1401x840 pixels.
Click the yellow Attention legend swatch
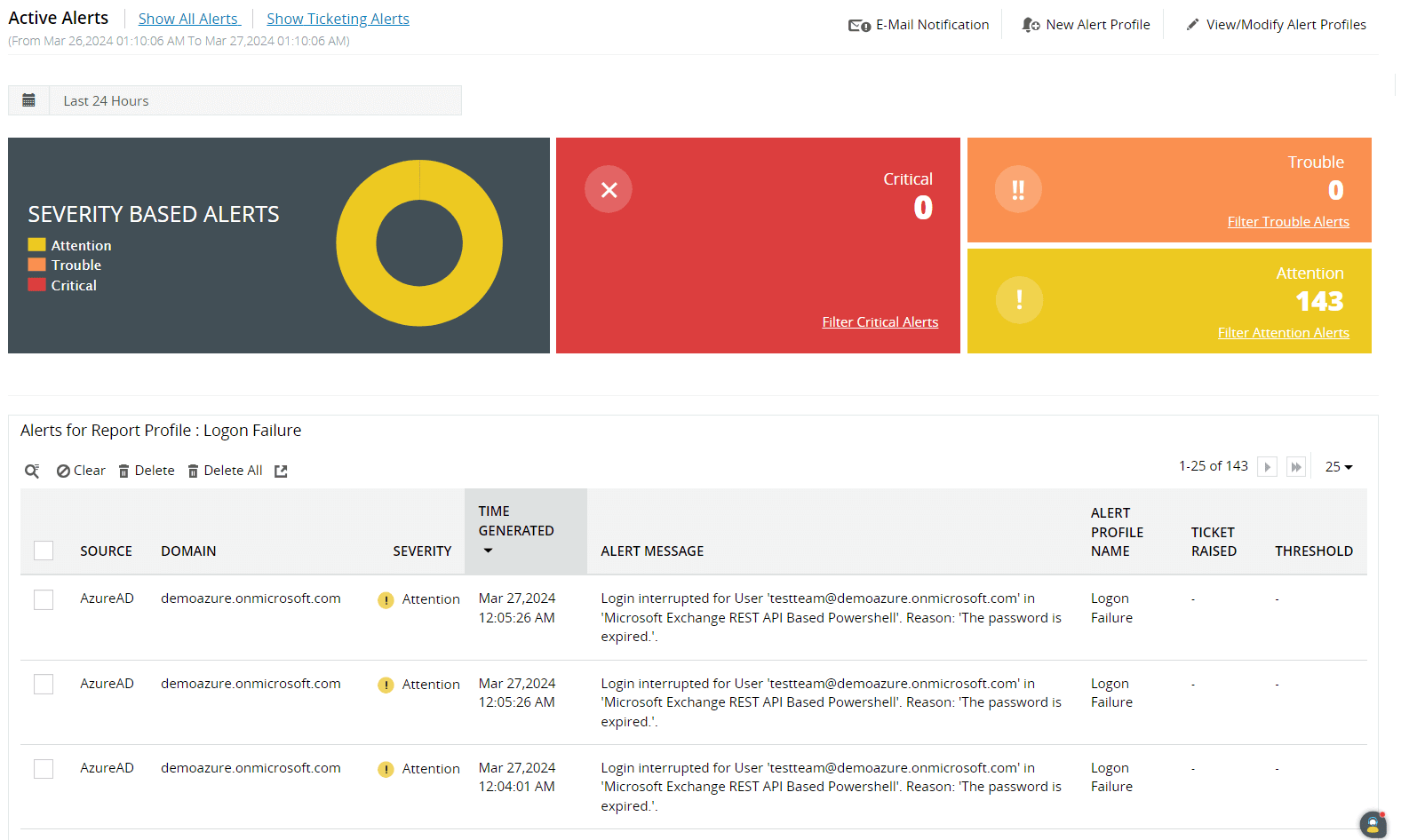point(36,245)
